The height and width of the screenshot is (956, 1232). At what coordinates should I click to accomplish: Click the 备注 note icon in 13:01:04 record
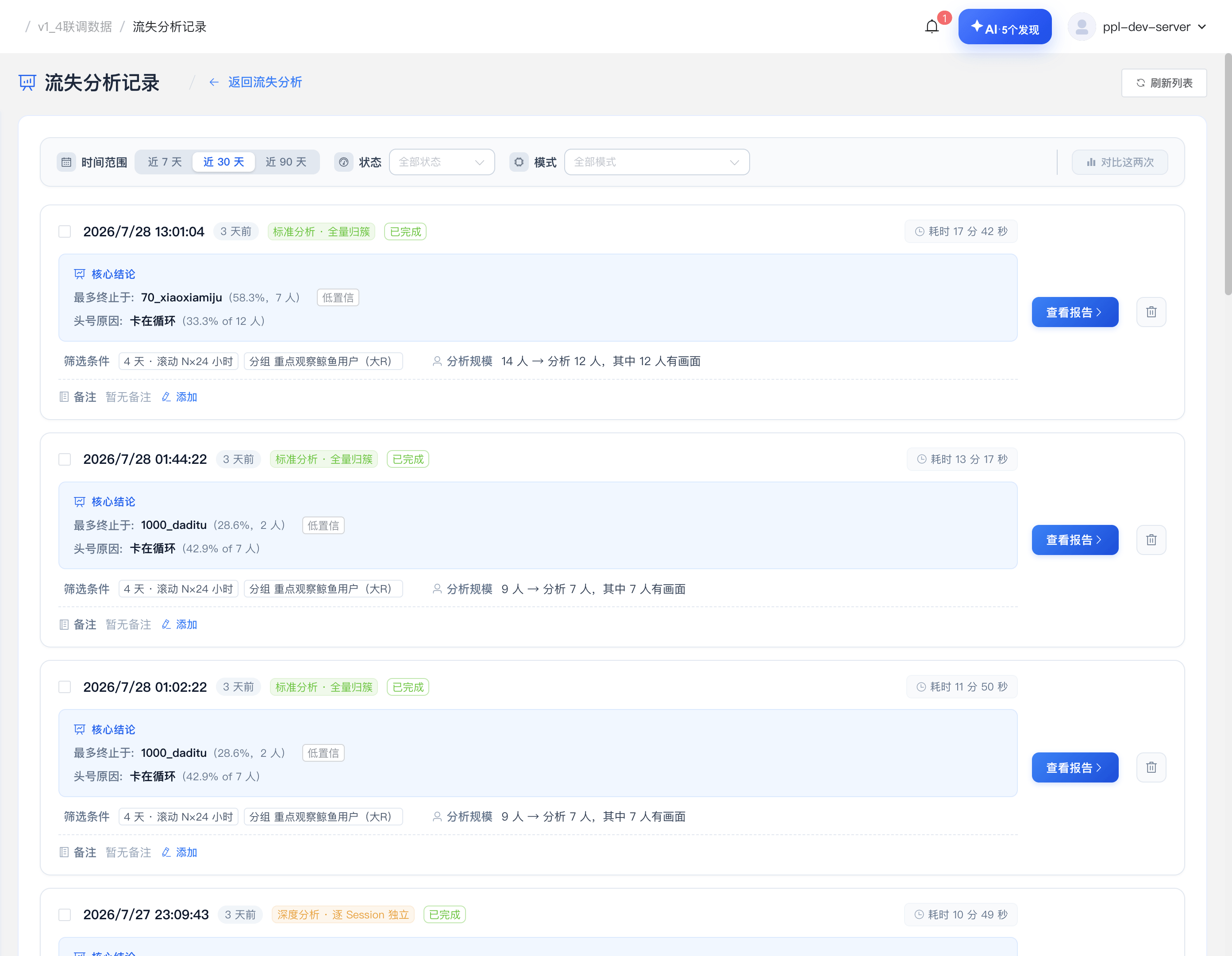click(x=64, y=397)
